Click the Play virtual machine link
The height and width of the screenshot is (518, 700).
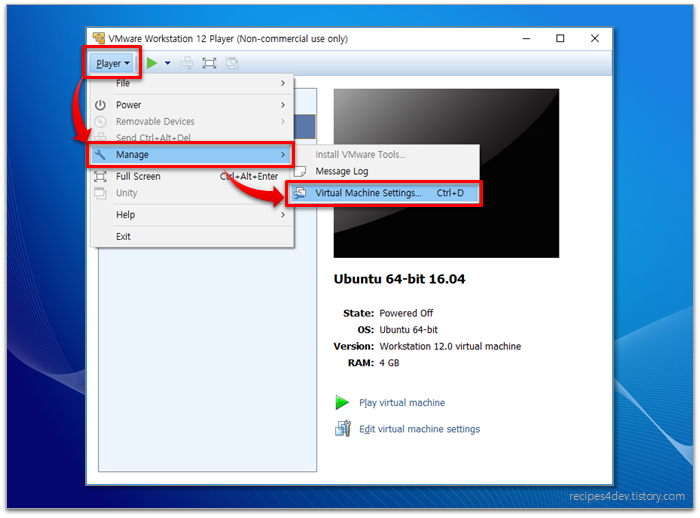[x=402, y=403]
